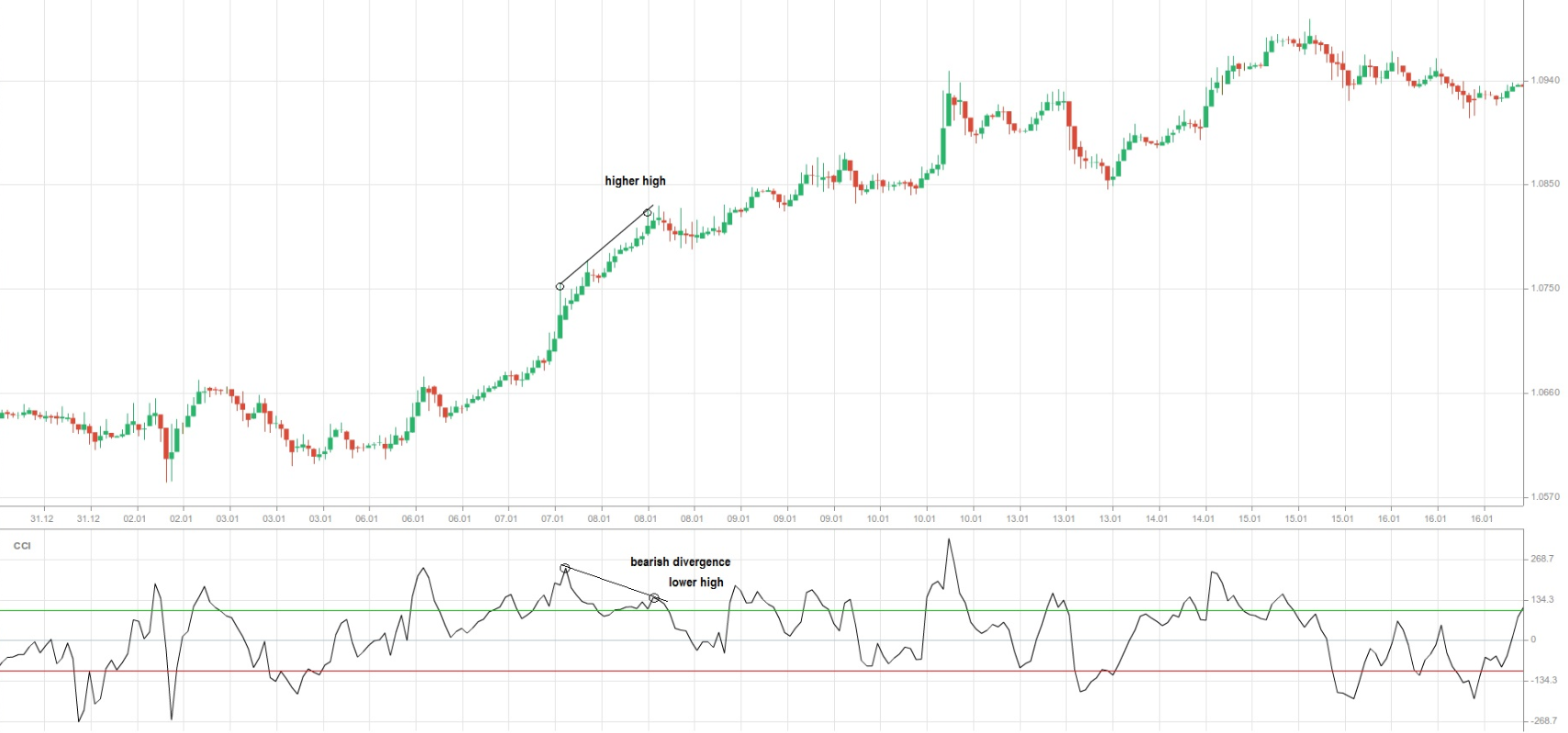Image resolution: width=1568 pixels, height=733 pixels.
Task: Click the -134.3 CCI scale value
Action: tap(1541, 681)
